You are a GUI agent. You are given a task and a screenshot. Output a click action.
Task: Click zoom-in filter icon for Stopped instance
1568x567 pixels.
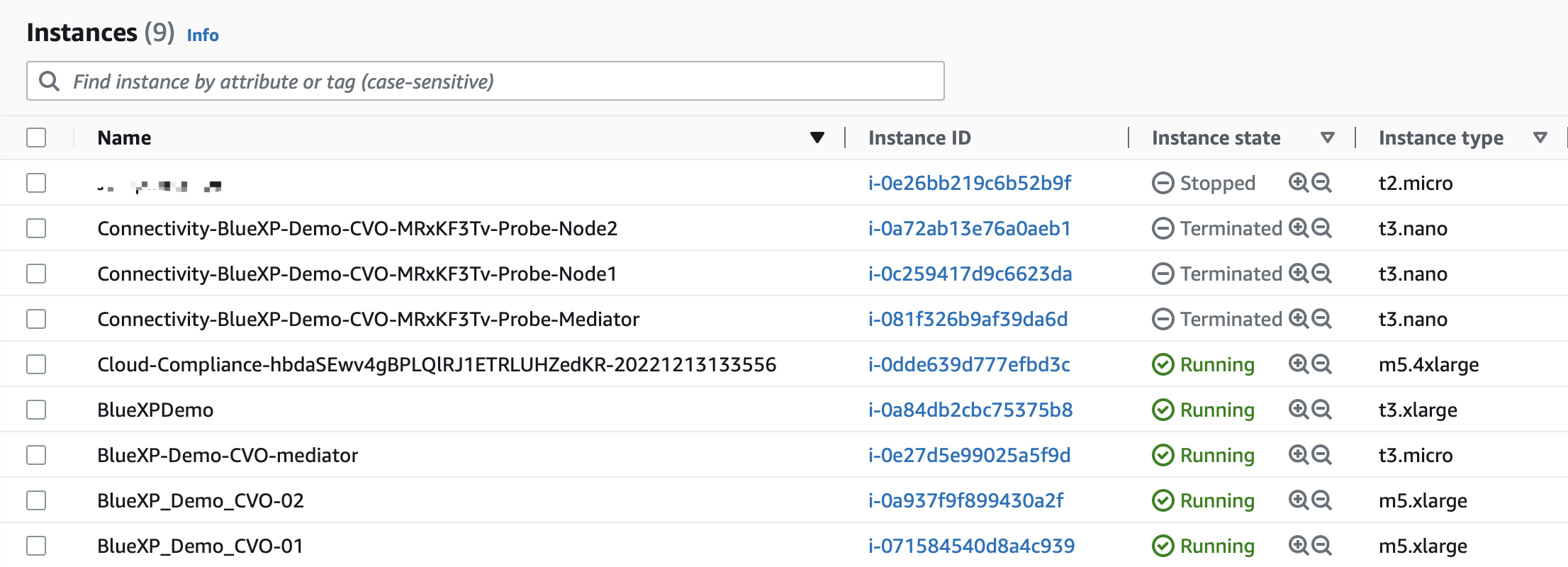pos(1299,183)
